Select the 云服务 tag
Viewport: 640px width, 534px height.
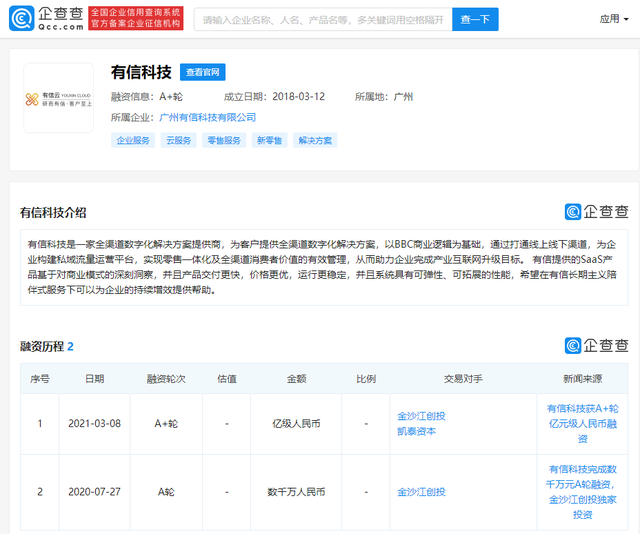click(x=178, y=140)
